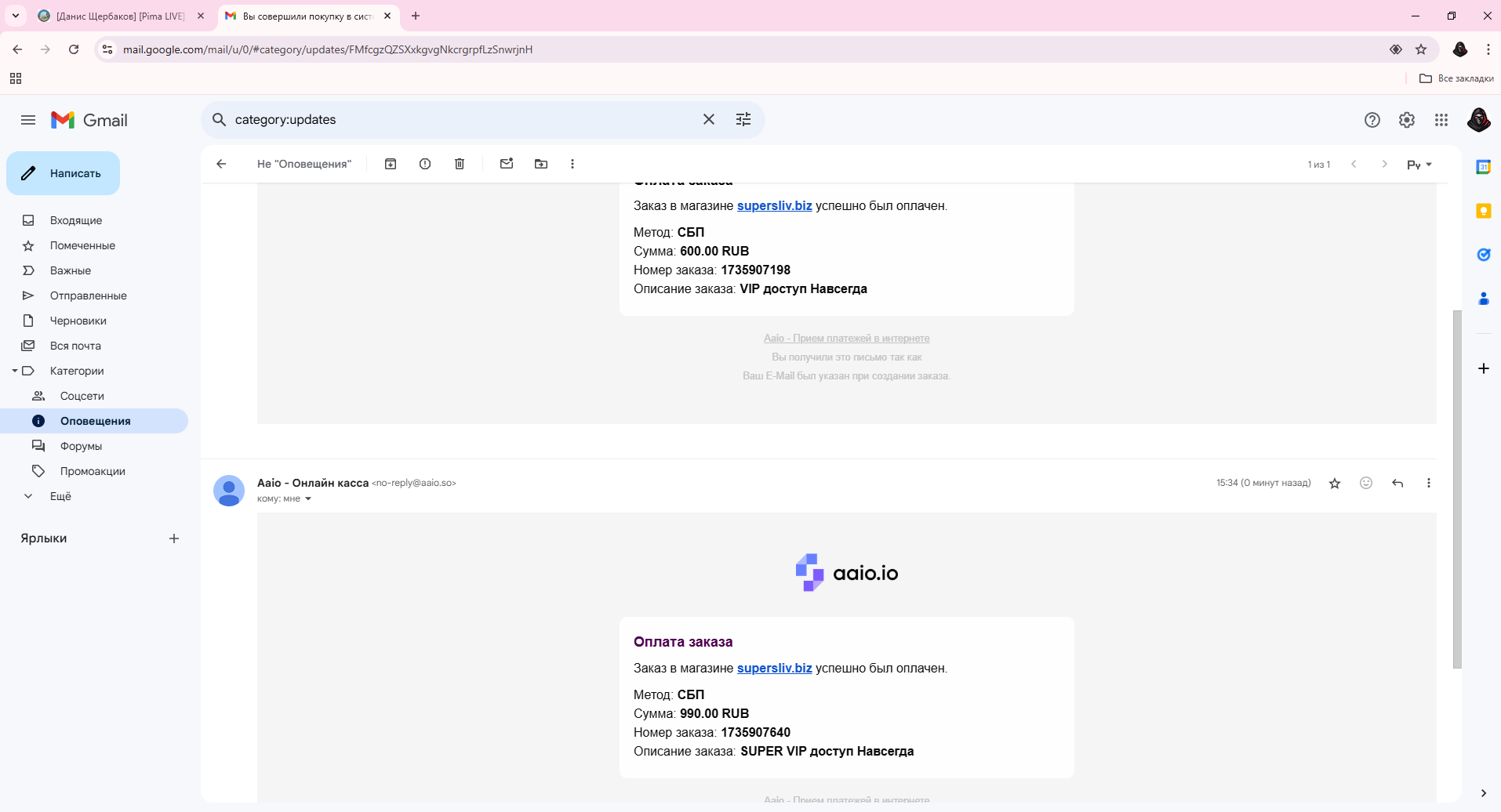
Task: Go back to the message list
Action: tap(221, 164)
